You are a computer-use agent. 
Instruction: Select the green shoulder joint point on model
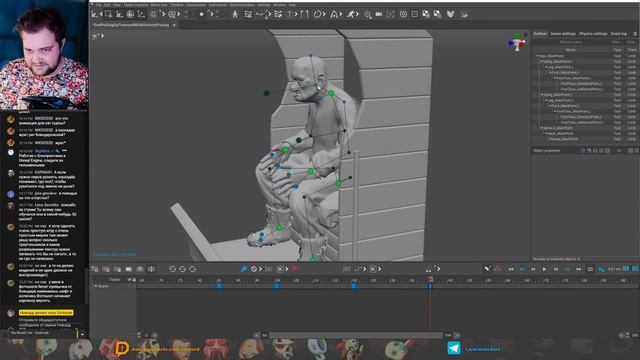point(331,93)
